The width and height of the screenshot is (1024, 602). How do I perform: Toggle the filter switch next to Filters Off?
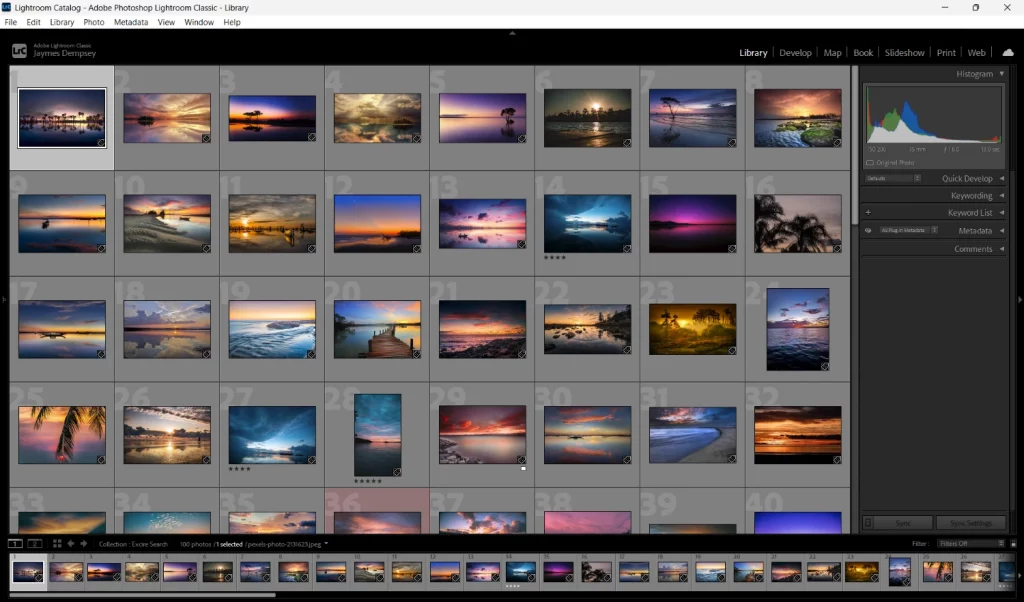pyautogui.click(x=1013, y=543)
